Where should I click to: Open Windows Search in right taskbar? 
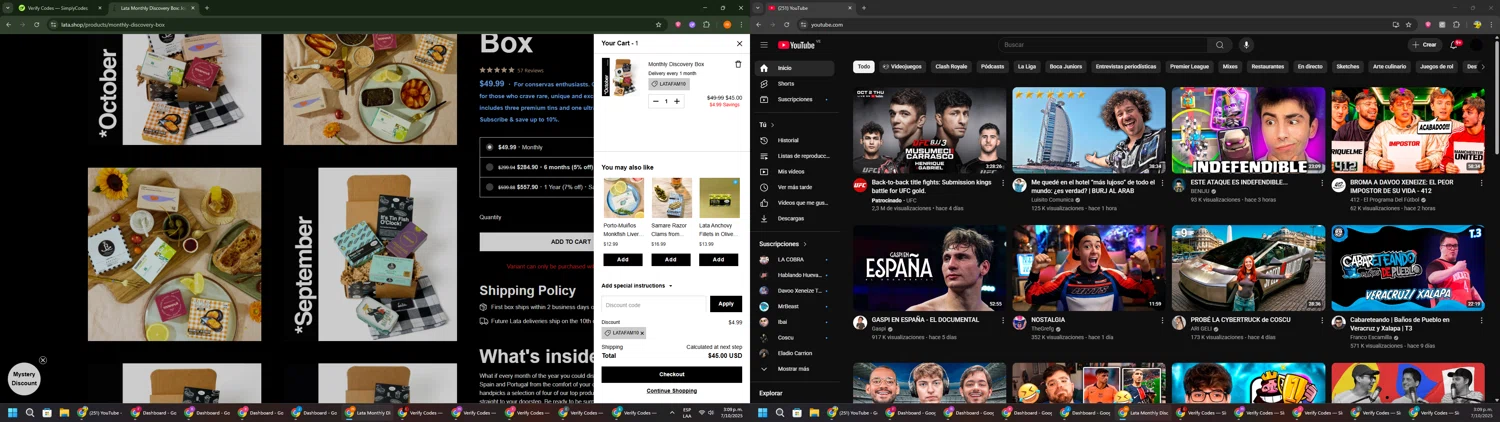point(780,412)
